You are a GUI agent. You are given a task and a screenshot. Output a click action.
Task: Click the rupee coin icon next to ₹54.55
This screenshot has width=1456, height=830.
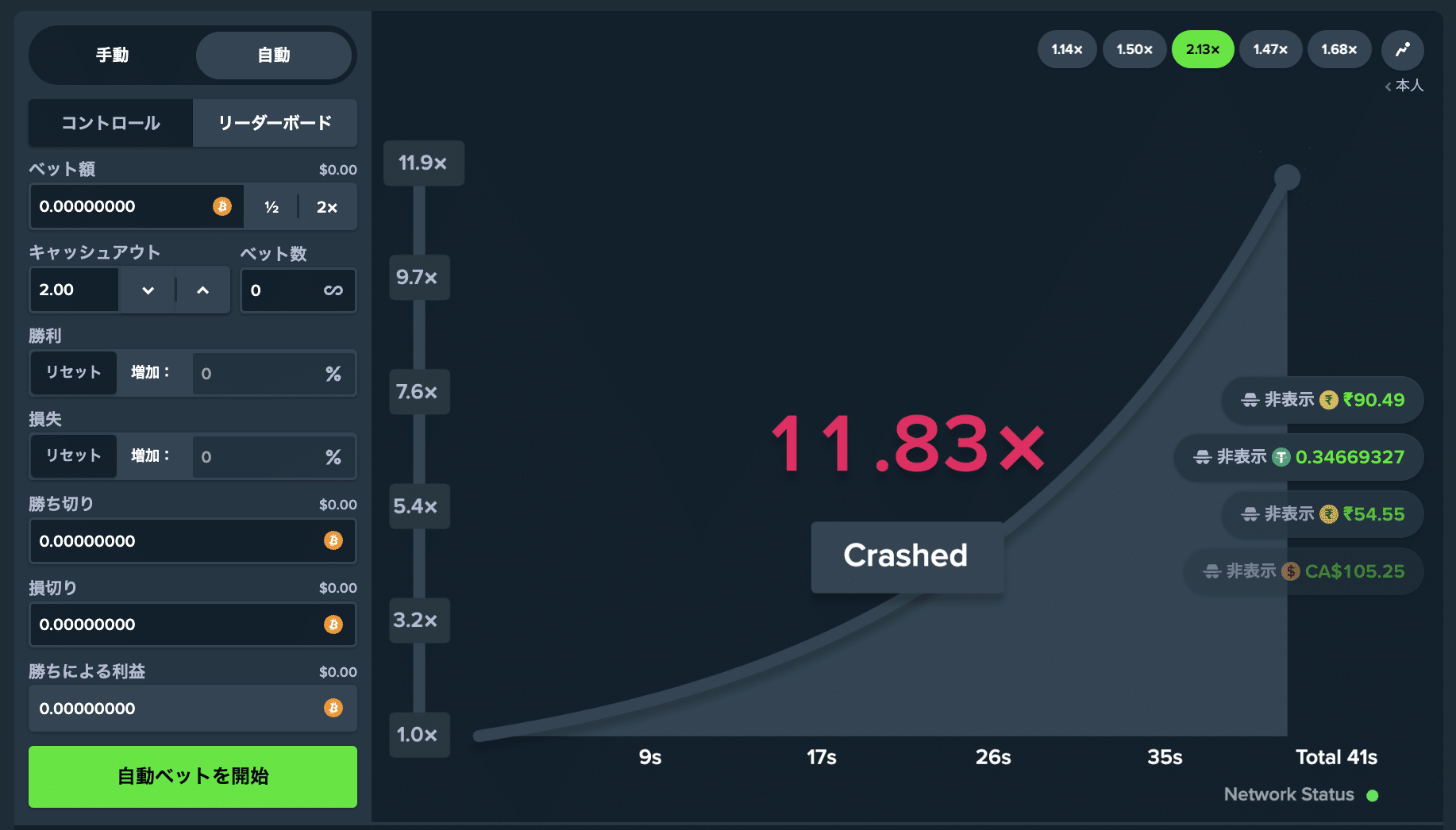click(x=1329, y=514)
